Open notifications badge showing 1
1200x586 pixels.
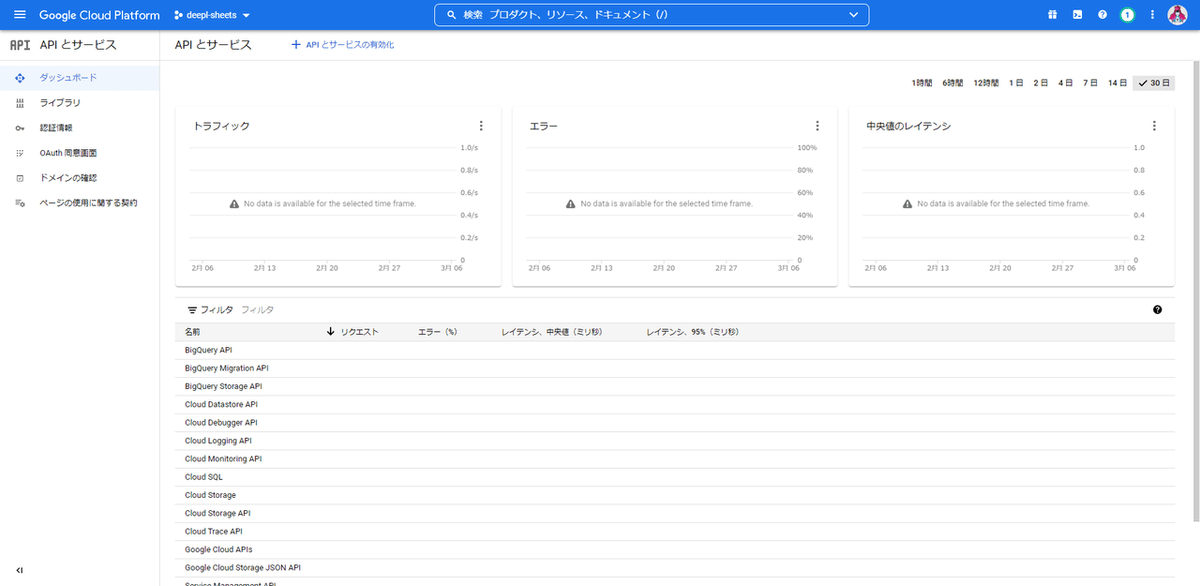[1127, 15]
